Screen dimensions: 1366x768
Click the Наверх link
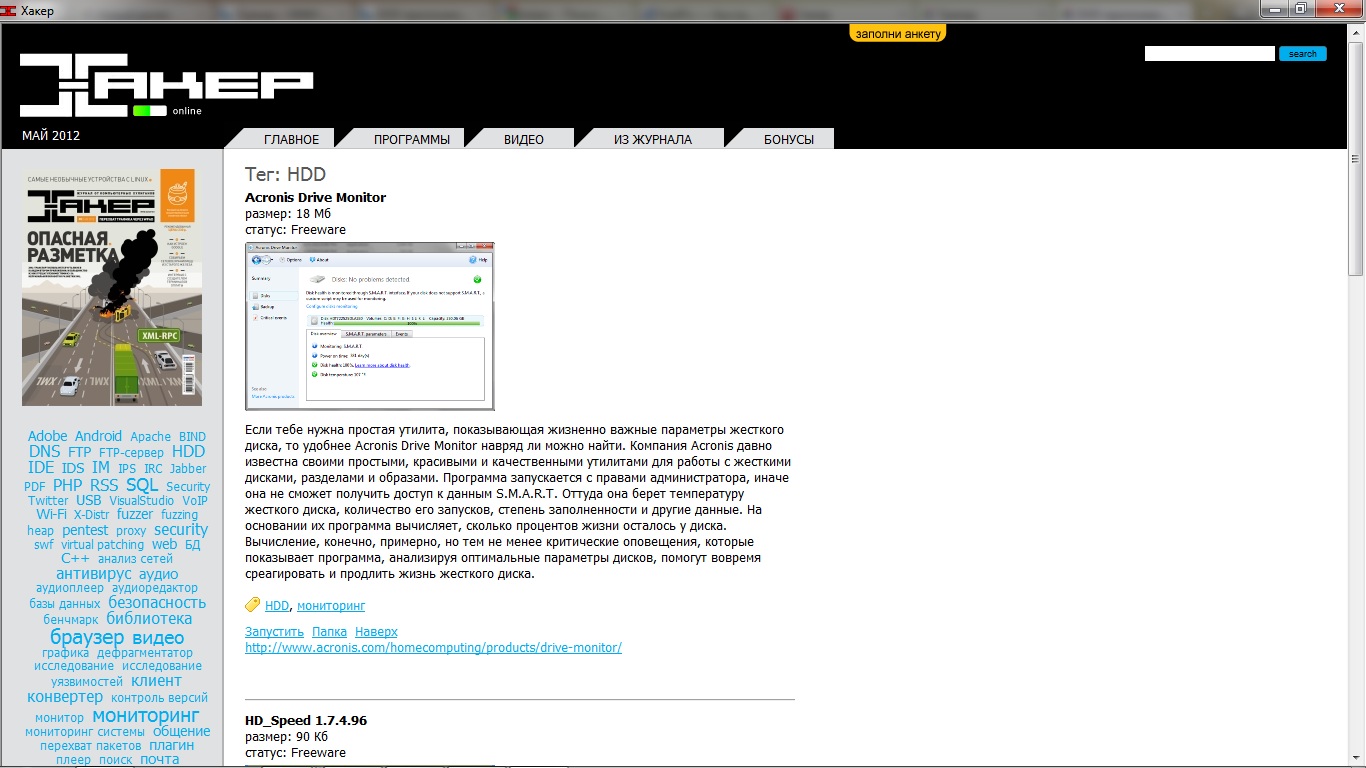(x=376, y=632)
